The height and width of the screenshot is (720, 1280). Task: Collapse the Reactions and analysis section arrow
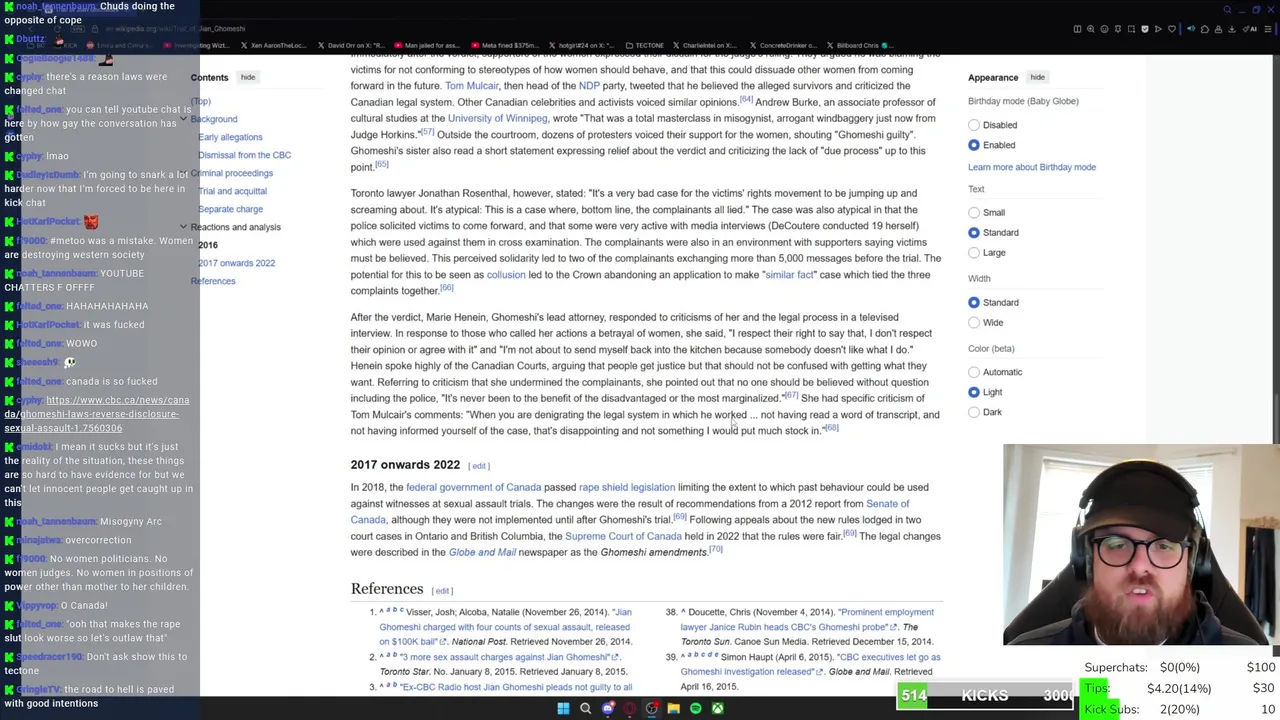183,227
